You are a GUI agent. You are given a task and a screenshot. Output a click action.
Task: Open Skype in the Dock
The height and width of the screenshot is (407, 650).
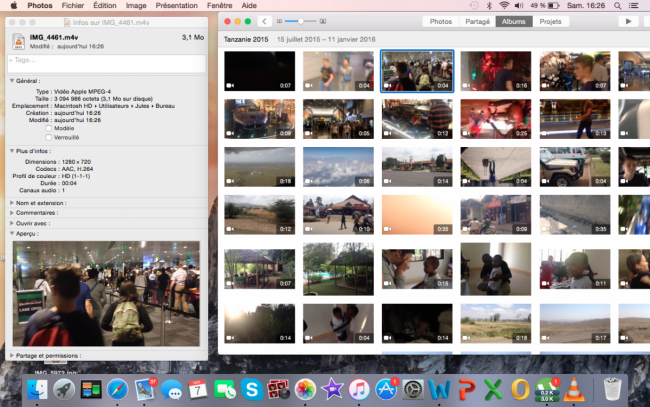click(x=252, y=389)
